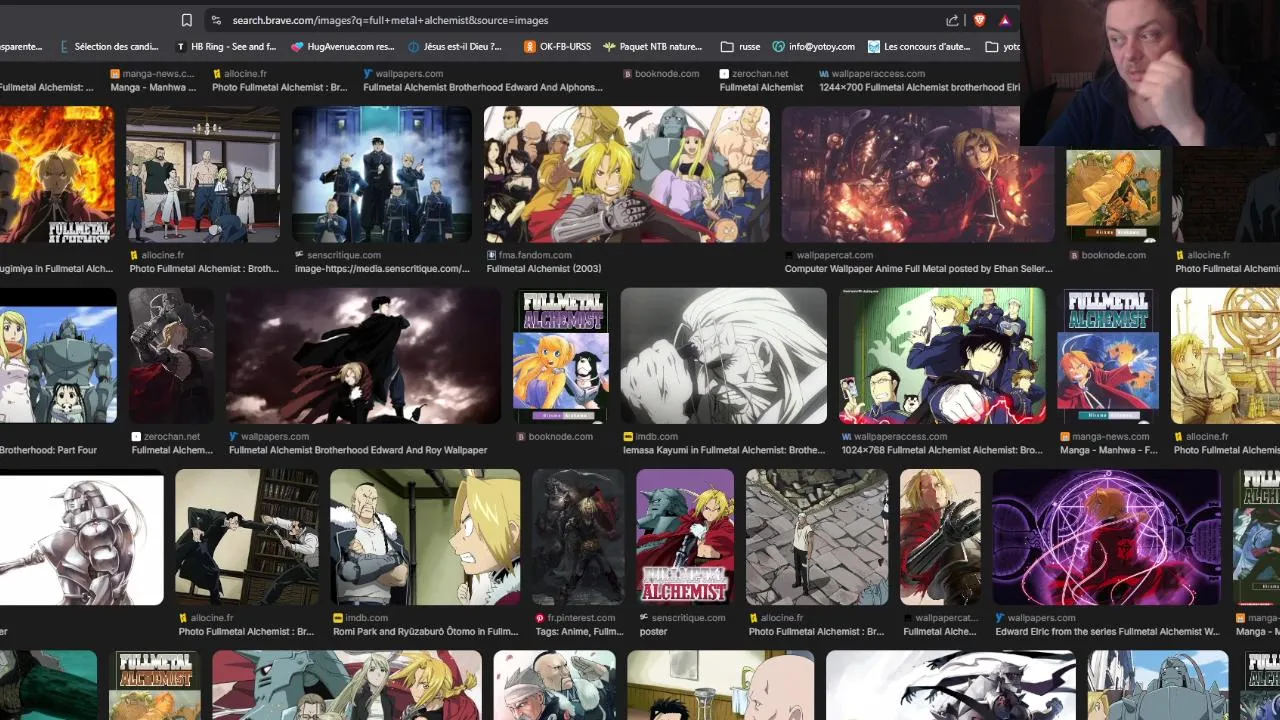Image resolution: width=1280 pixels, height=720 pixels.
Task: Click the 'image-https://media.senscritique.com' caption
Action: click(x=382, y=269)
